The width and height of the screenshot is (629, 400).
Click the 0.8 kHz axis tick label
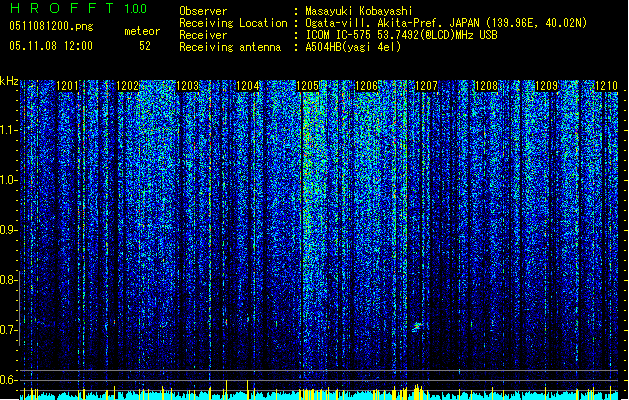[x=8, y=280]
